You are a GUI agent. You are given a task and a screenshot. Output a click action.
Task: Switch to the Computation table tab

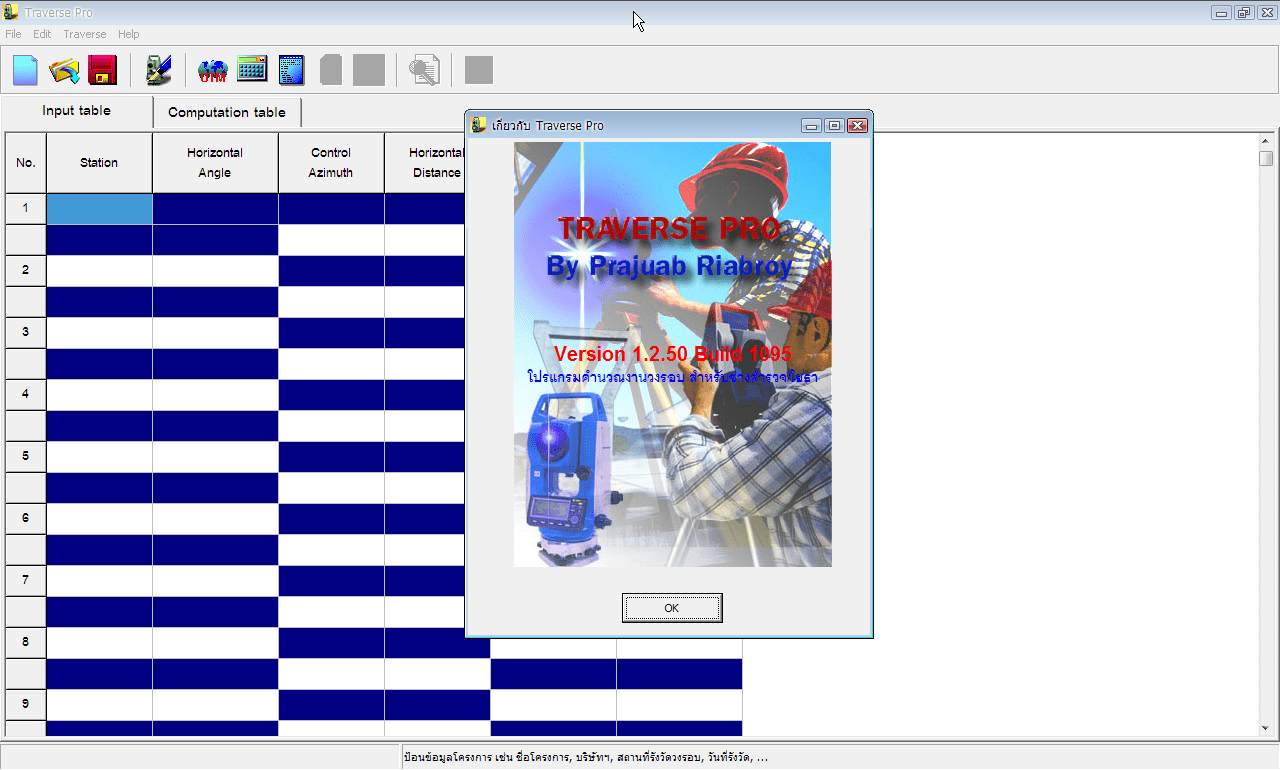pos(227,112)
